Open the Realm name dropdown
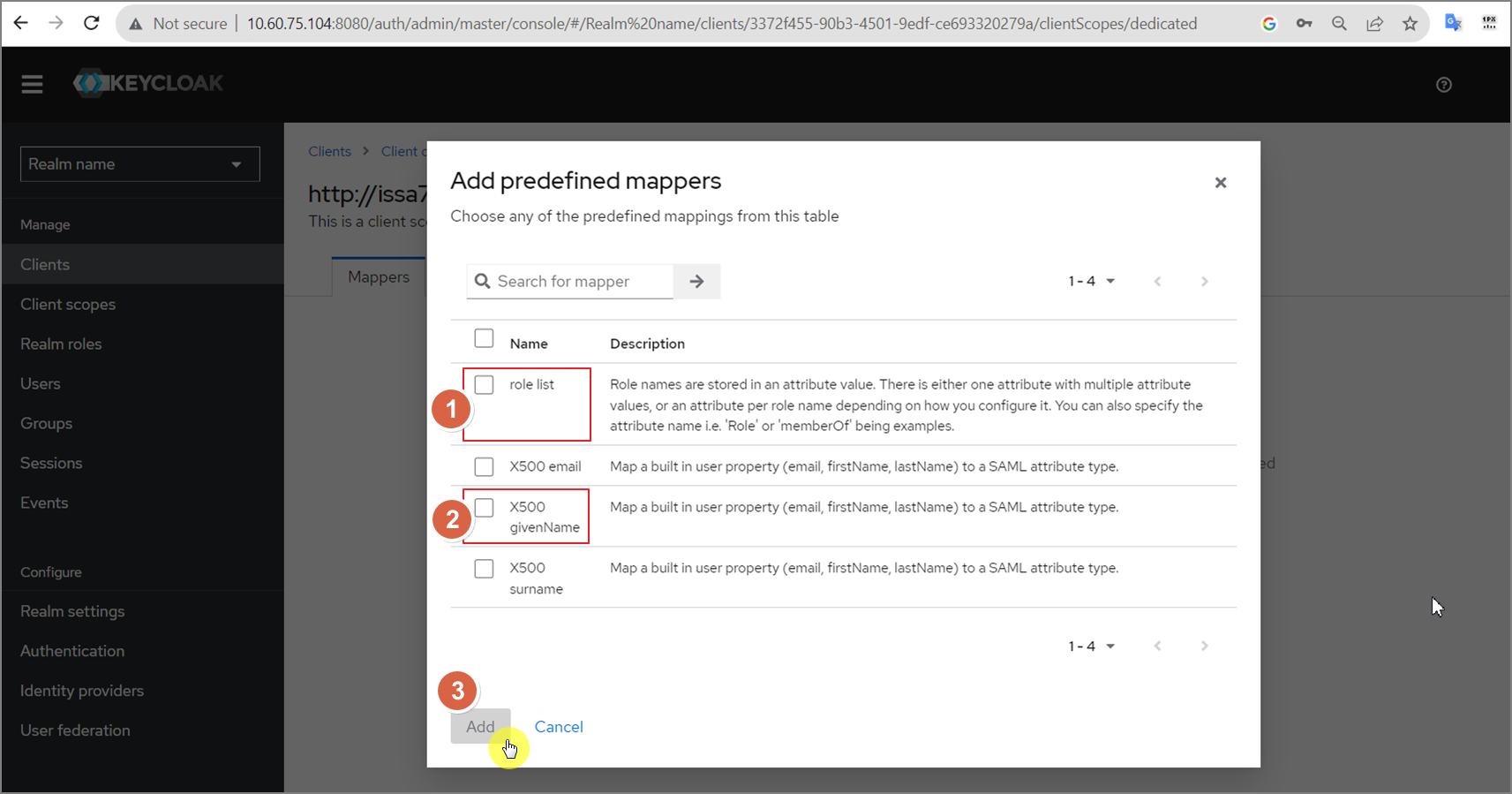The image size is (1512, 794). pyautogui.click(x=140, y=164)
